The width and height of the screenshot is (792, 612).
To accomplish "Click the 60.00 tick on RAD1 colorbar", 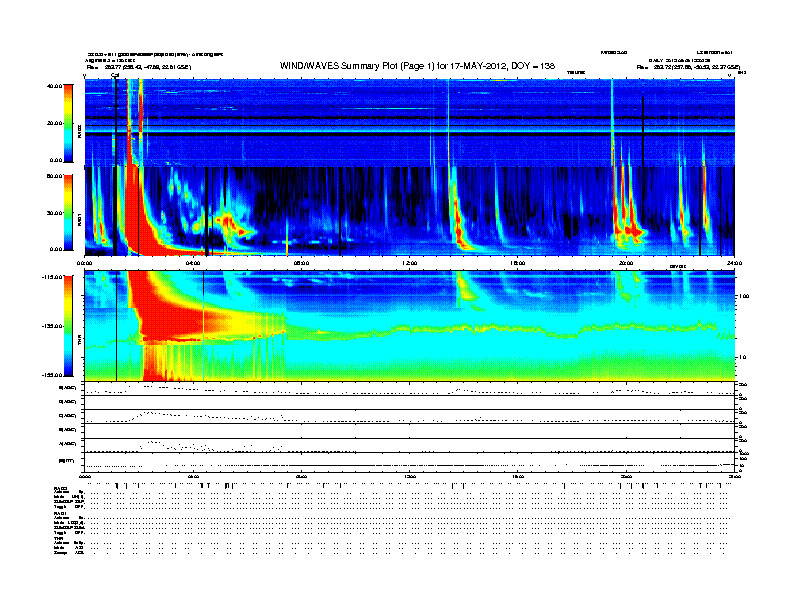I will (55, 176).
